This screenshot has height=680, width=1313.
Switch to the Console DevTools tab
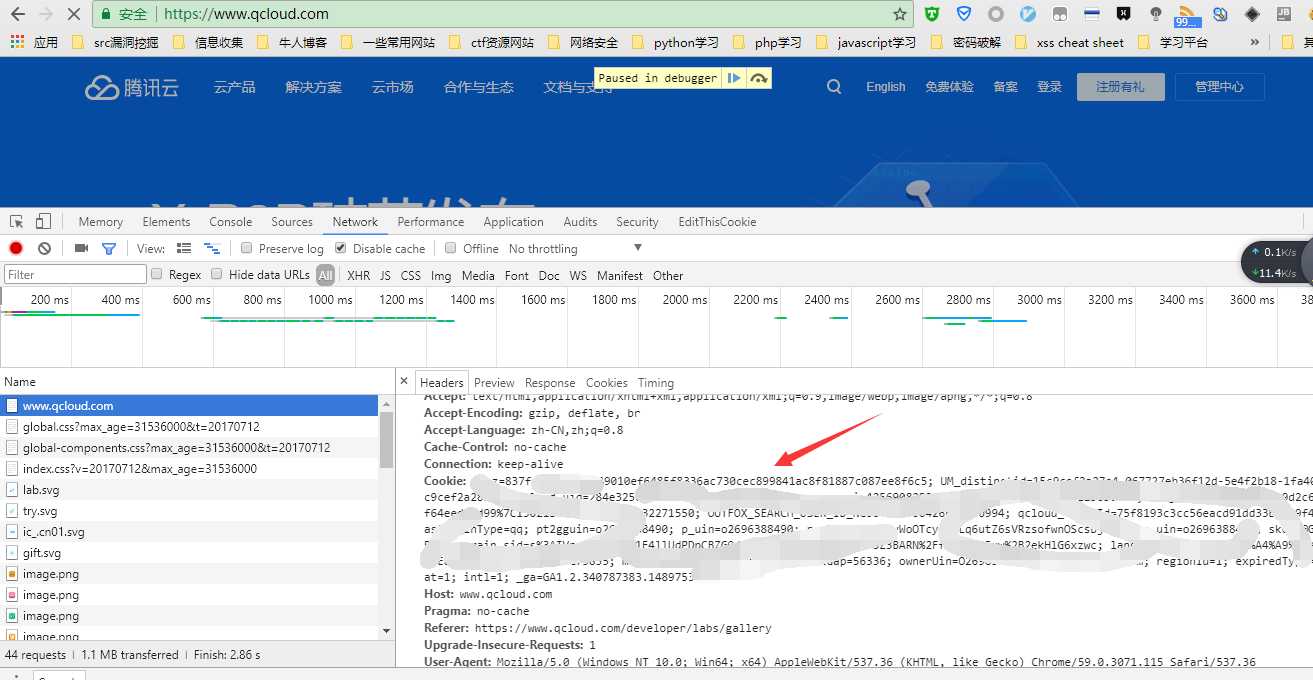[x=230, y=222]
